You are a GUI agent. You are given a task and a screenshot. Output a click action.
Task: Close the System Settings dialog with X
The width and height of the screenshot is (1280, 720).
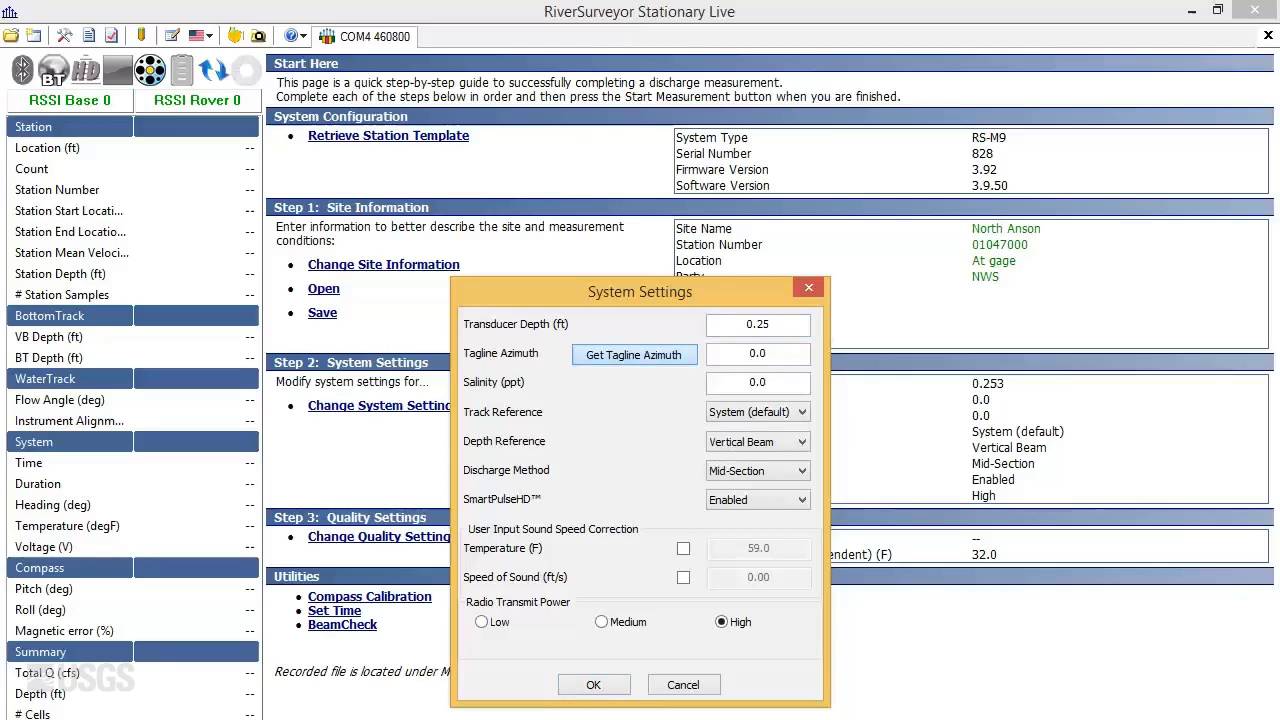[x=809, y=288]
